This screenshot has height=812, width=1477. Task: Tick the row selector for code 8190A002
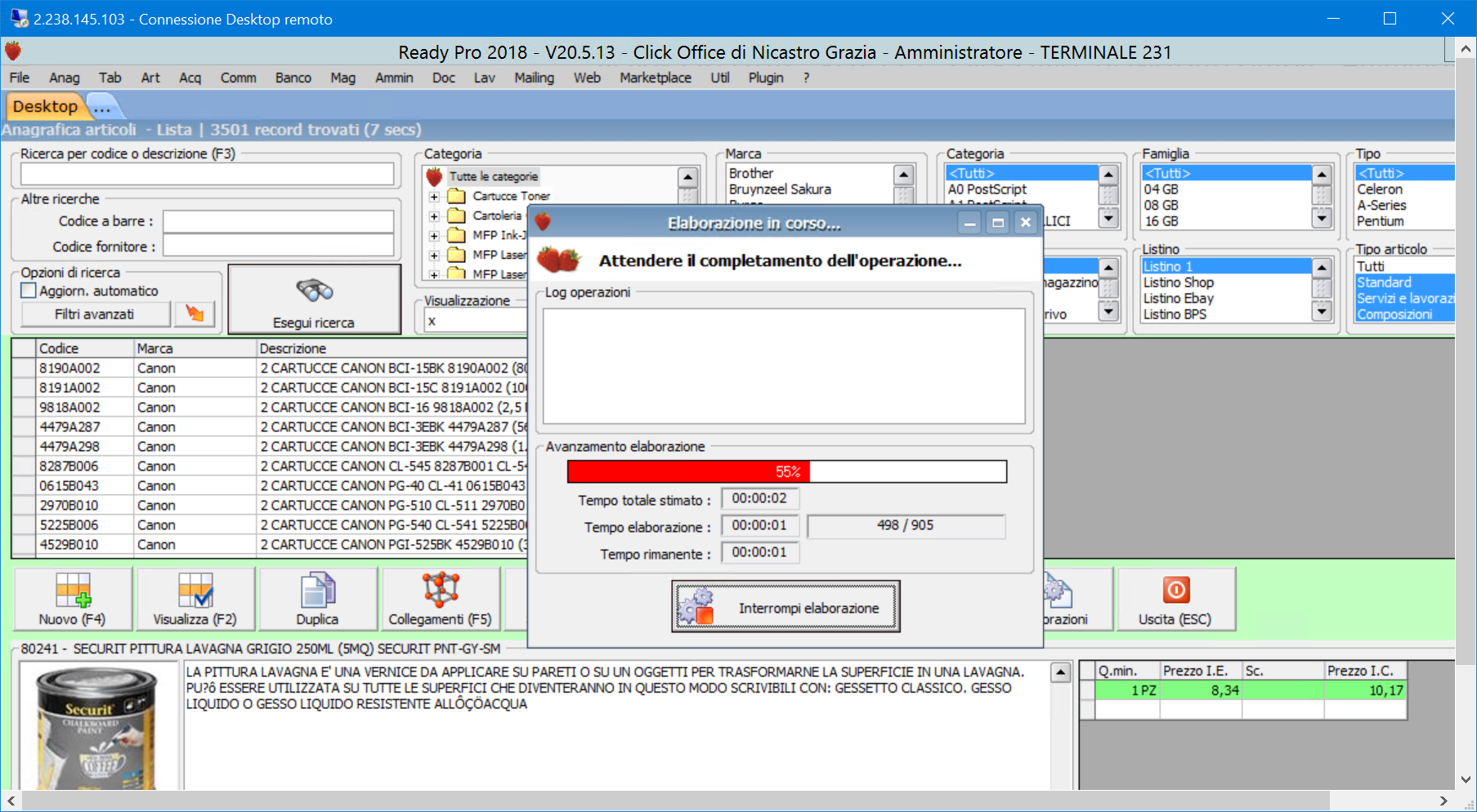[x=24, y=368]
